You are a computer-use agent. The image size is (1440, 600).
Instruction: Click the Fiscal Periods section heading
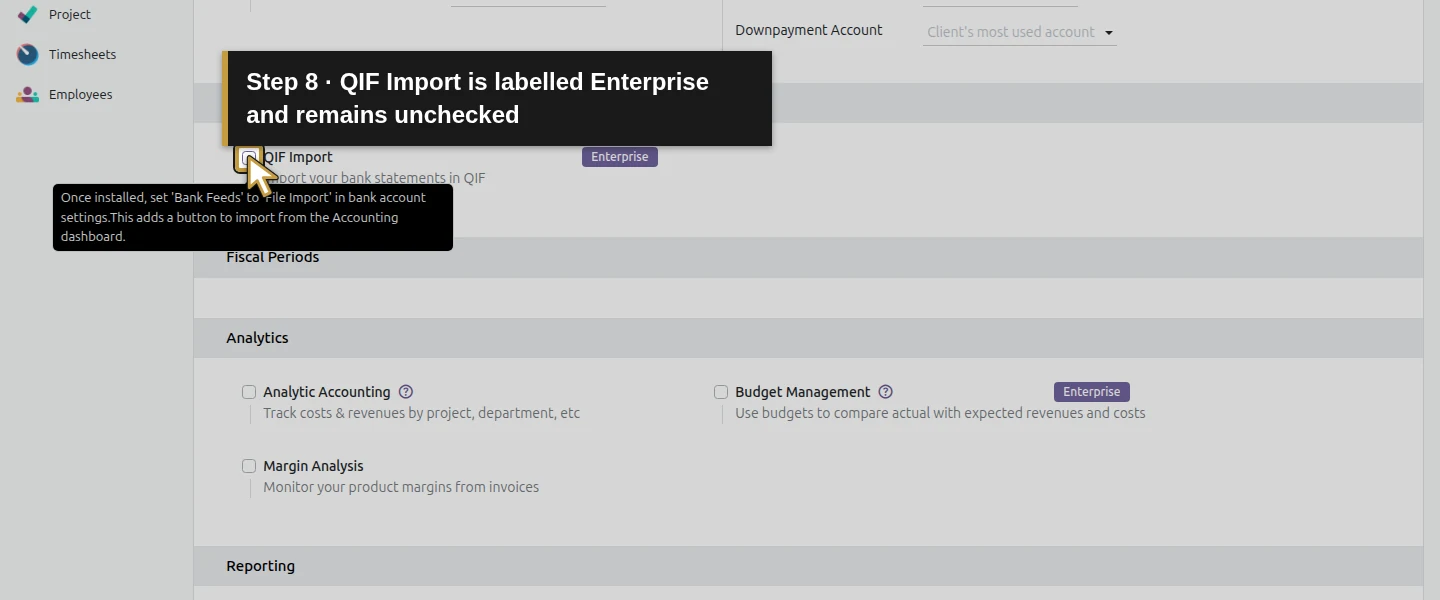coord(273,257)
